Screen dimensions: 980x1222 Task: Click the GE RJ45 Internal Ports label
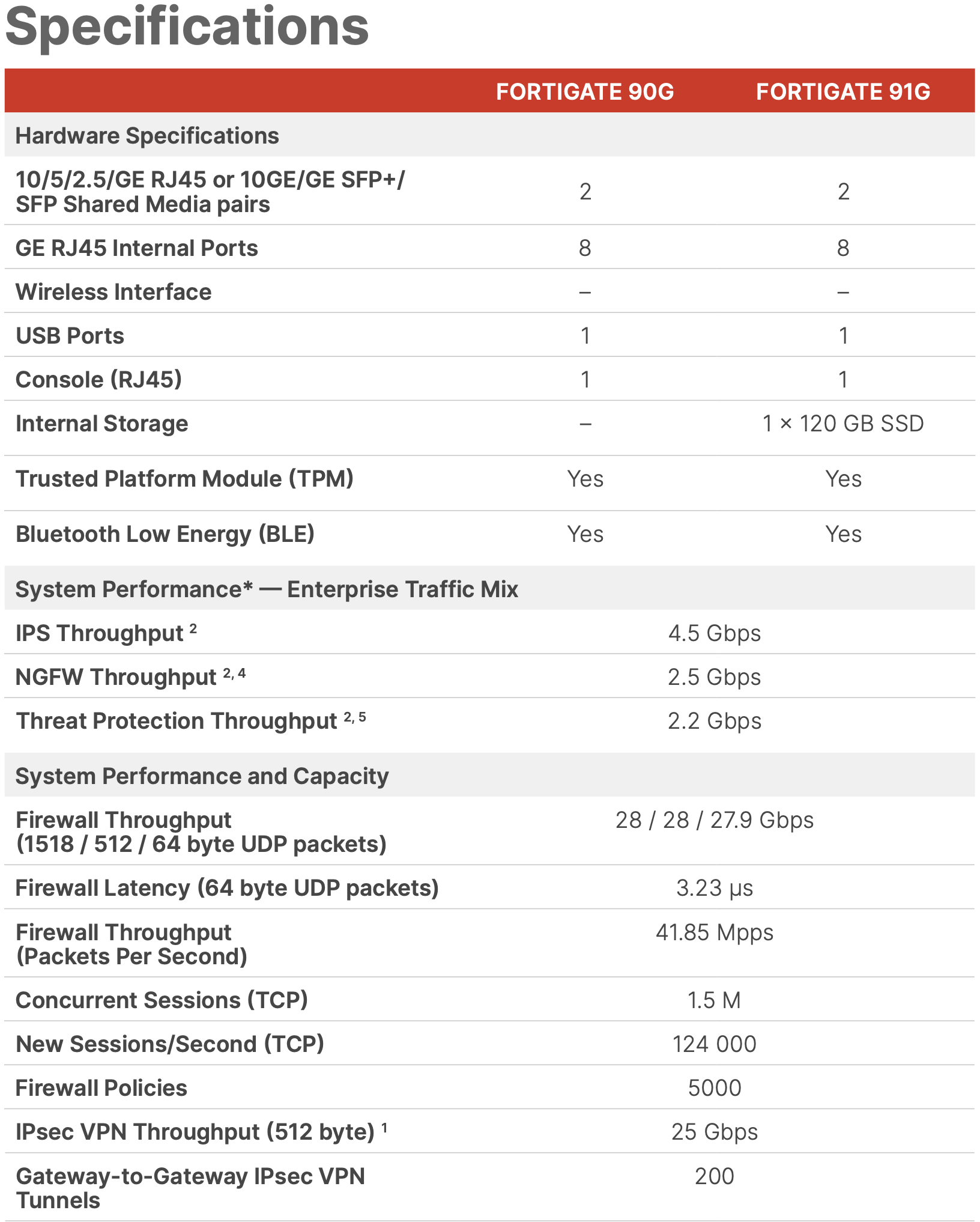click(x=137, y=248)
